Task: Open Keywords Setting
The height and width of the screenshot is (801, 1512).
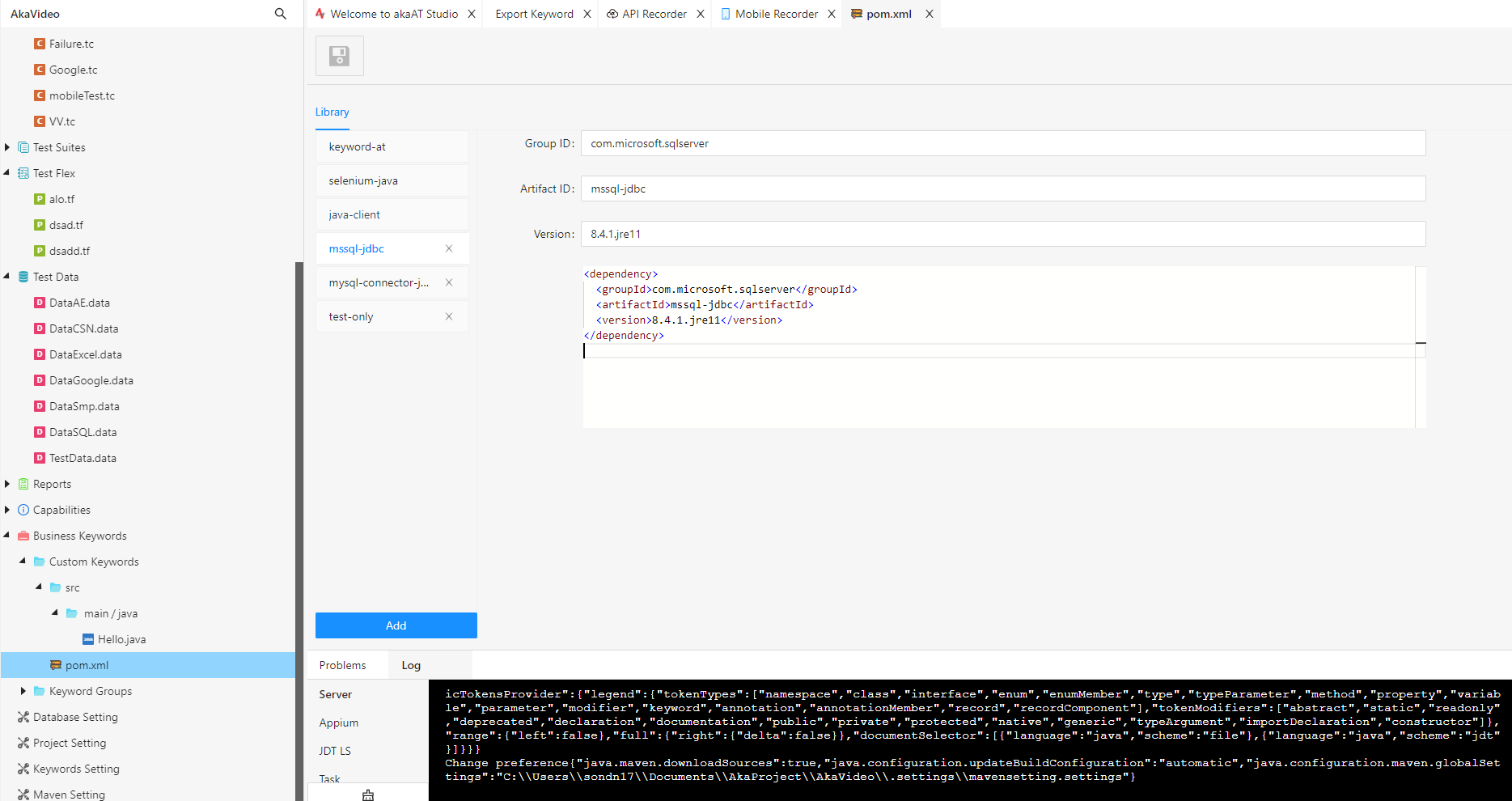Action: 75,769
